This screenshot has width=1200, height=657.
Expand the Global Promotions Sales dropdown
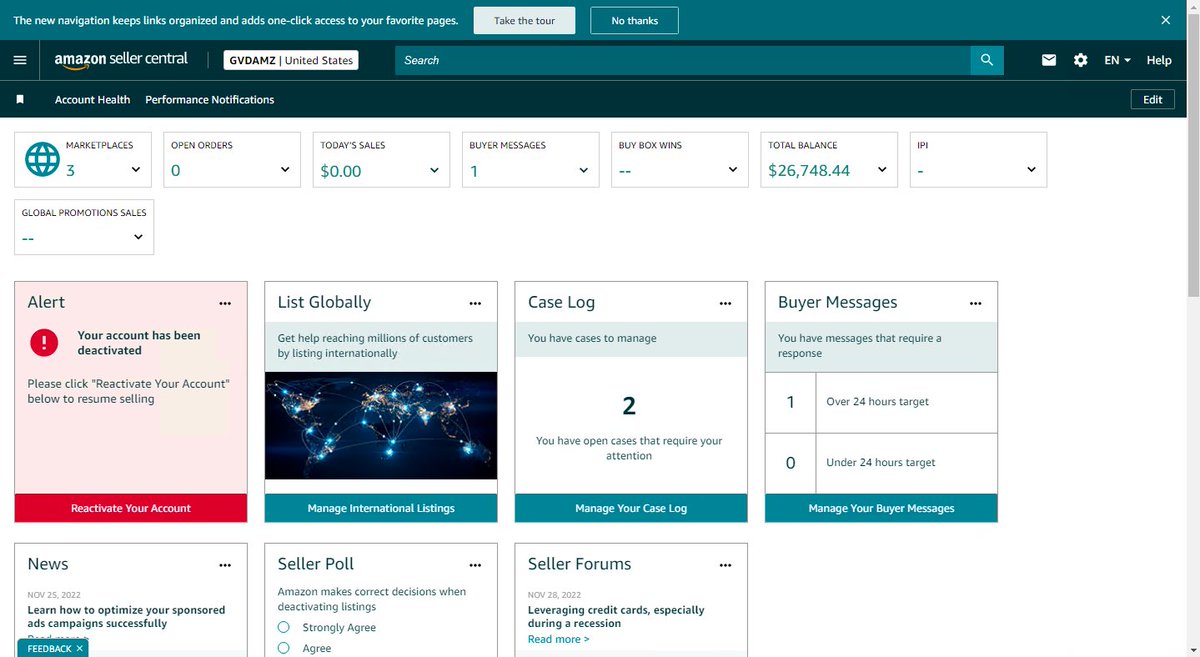pyautogui.click(x=138, y=237)
